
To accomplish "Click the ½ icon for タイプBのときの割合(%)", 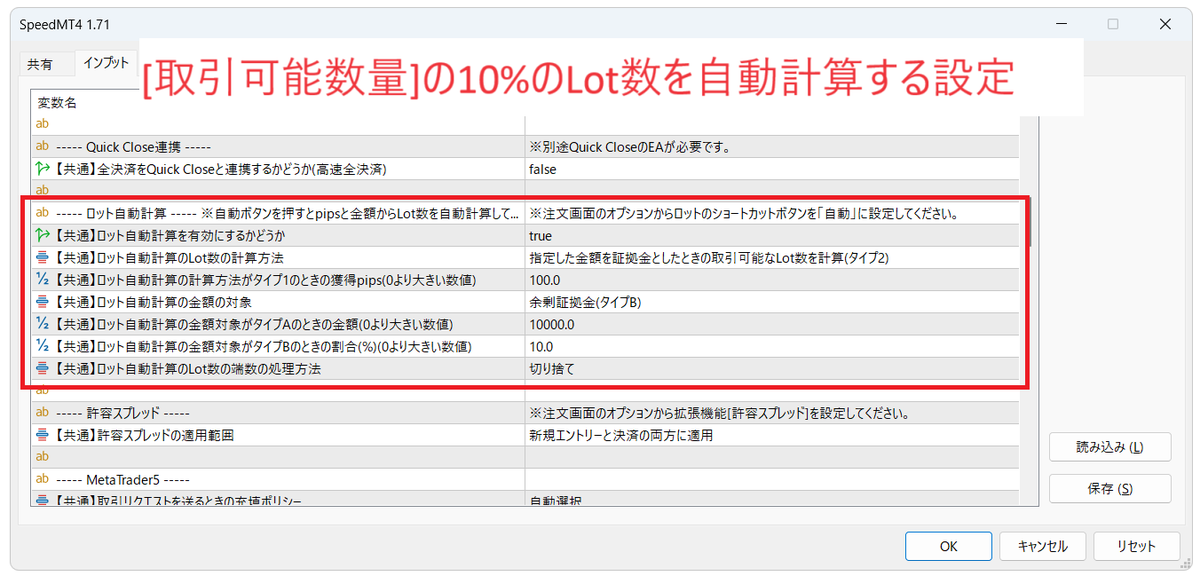I will click(x=42, y=346).
